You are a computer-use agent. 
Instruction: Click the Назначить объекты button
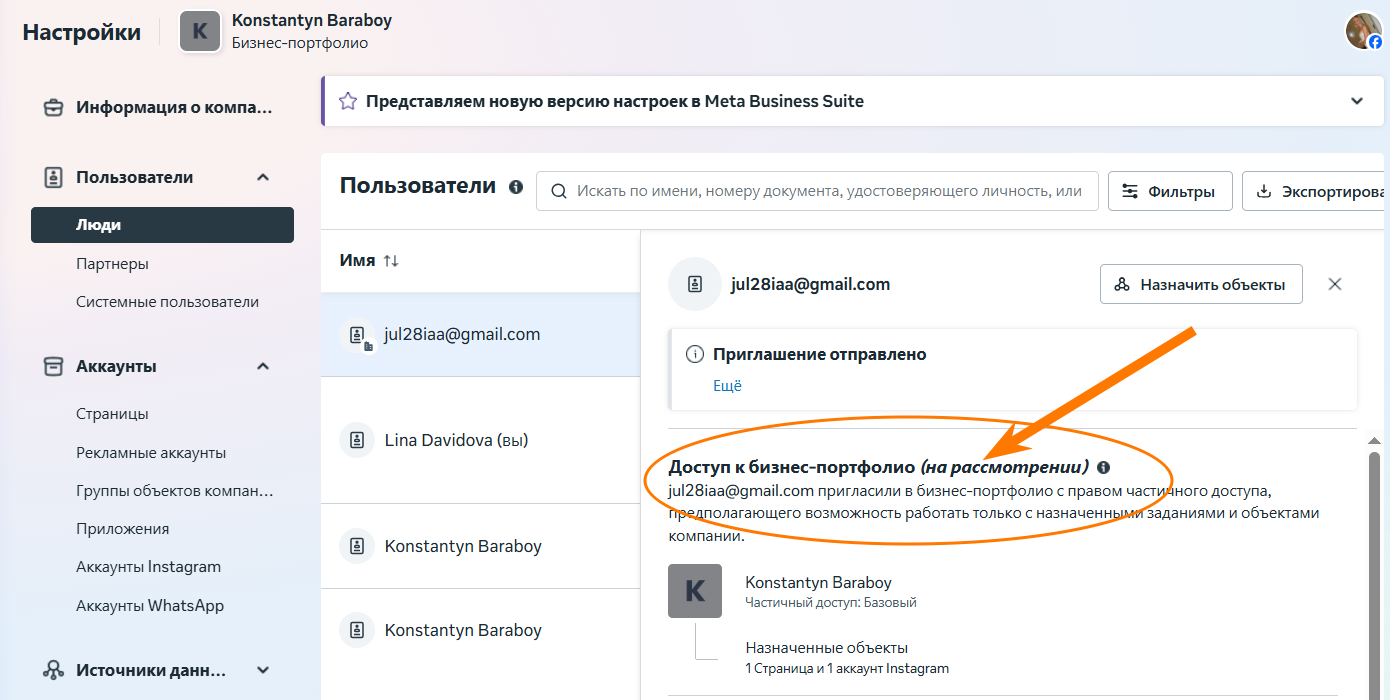click(x=1201, y=284)
